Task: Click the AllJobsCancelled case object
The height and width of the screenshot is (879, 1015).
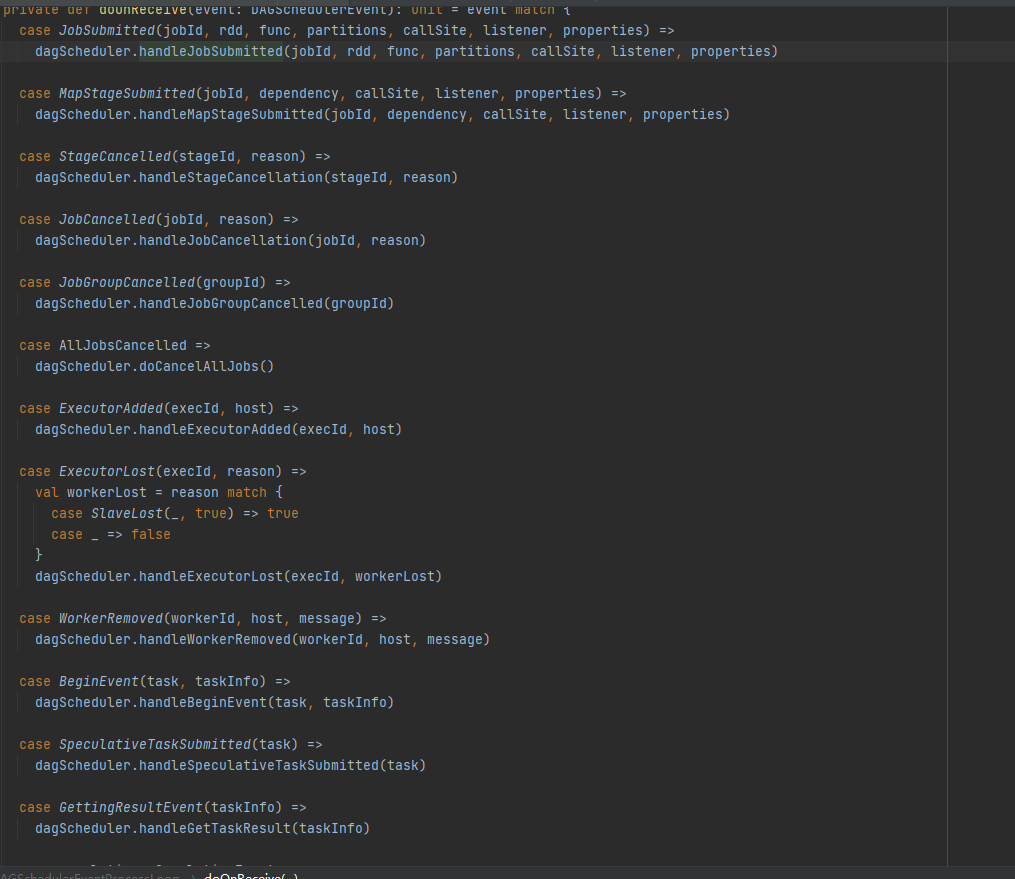Action: pos(123,345)
